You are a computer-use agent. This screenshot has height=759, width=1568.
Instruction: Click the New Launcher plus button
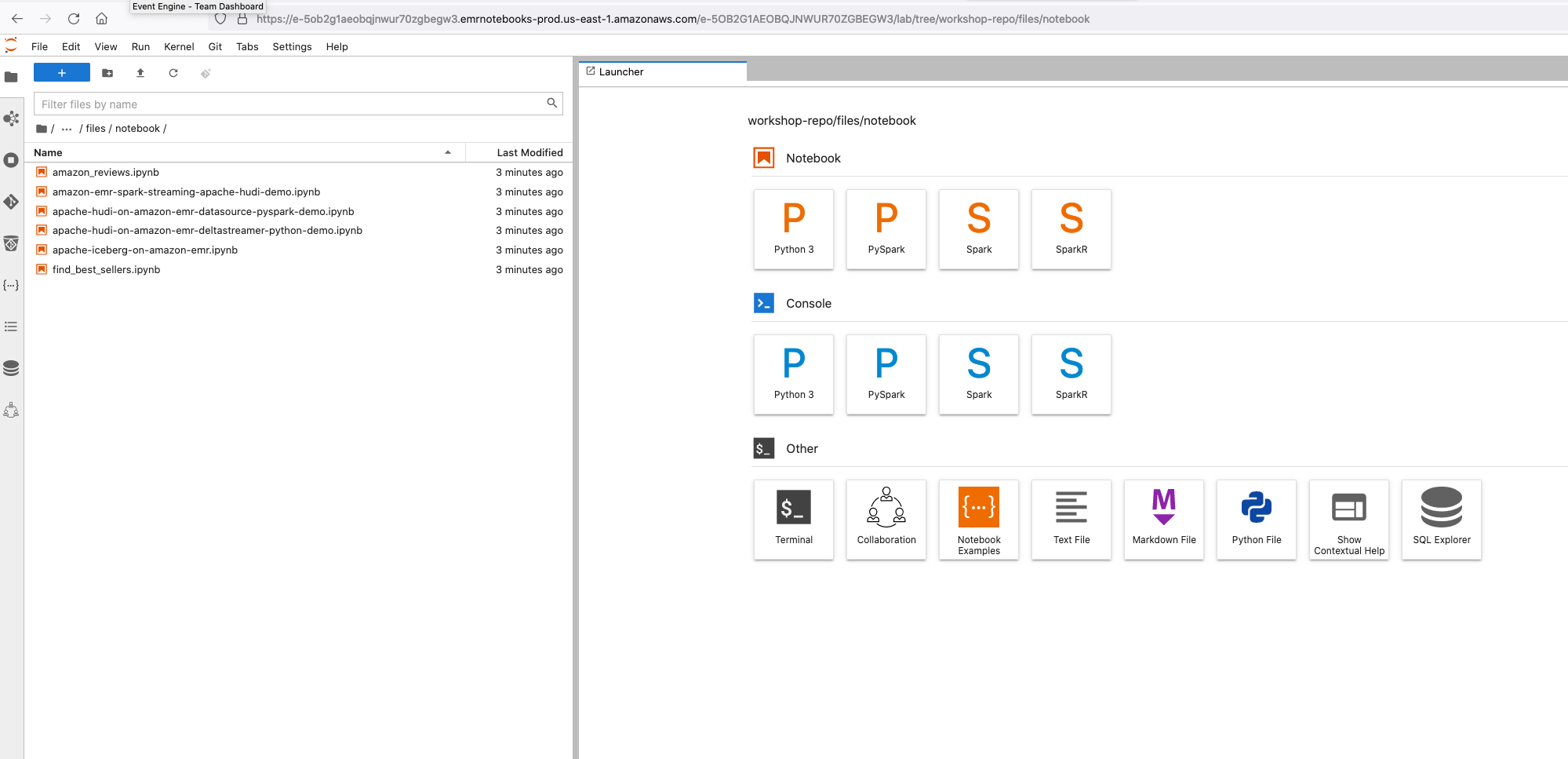62,73
